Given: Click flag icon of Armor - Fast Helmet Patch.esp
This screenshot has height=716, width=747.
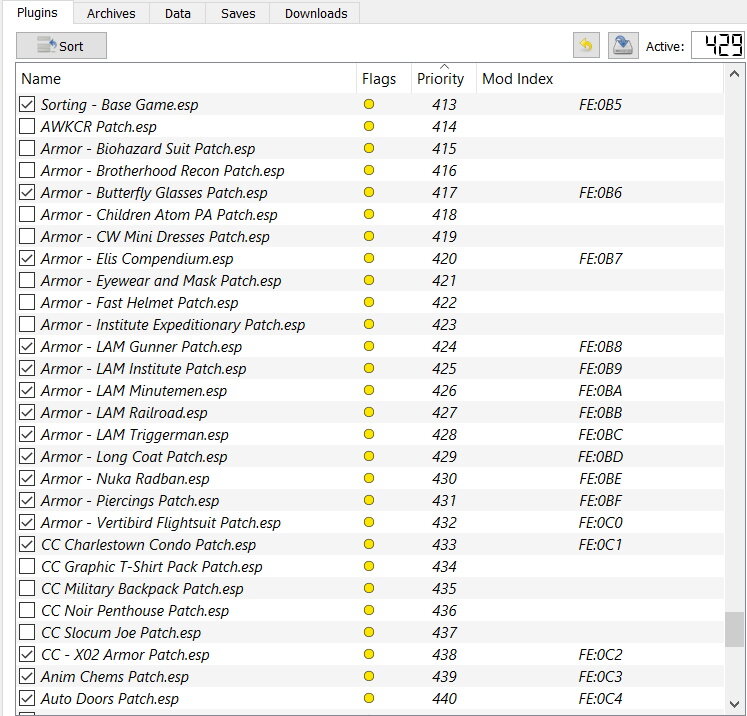Looking at the screenshot, I should (369, 302).
